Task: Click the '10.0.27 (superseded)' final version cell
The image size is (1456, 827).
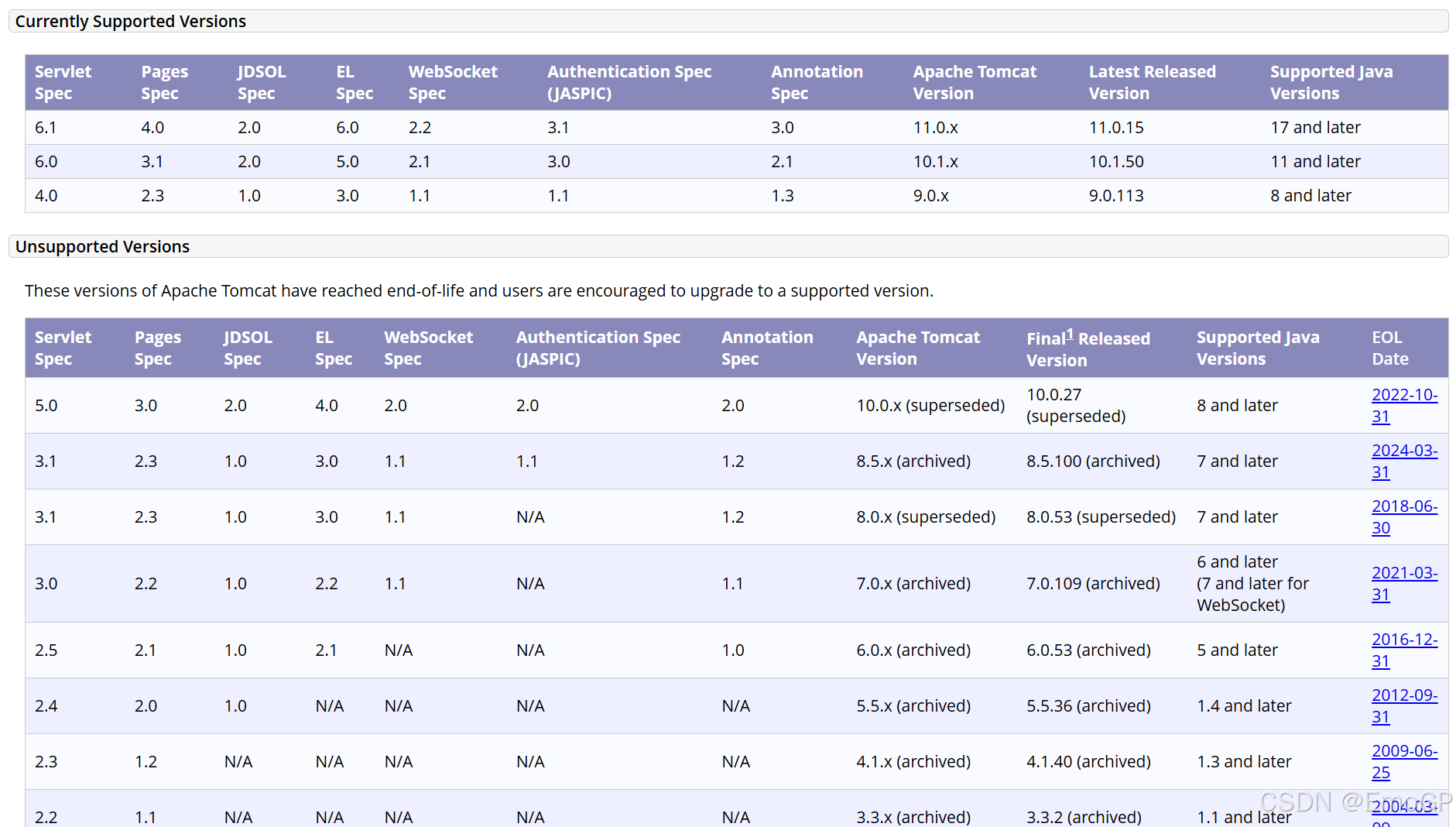Action: click(x=1076, y=406)
